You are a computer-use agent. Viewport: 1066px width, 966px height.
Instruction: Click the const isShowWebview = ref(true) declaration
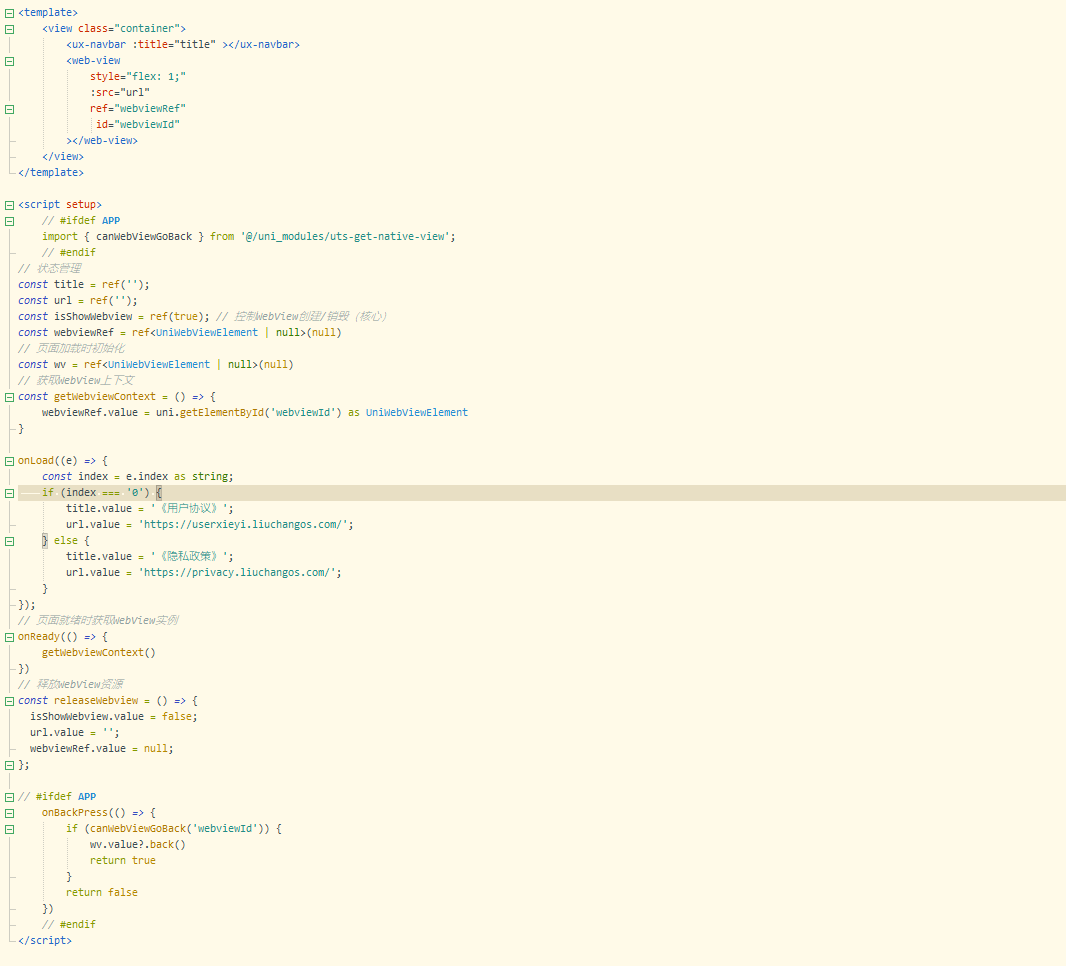point(114,316)
